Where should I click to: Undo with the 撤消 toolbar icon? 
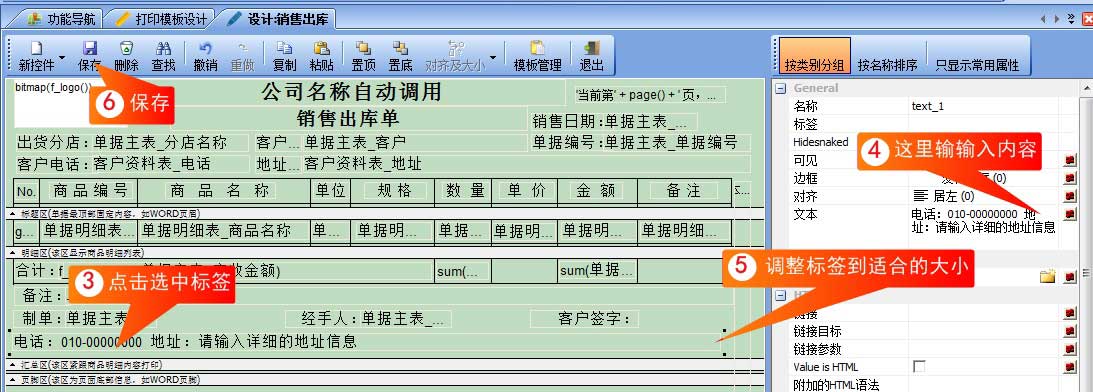[205, 49]
